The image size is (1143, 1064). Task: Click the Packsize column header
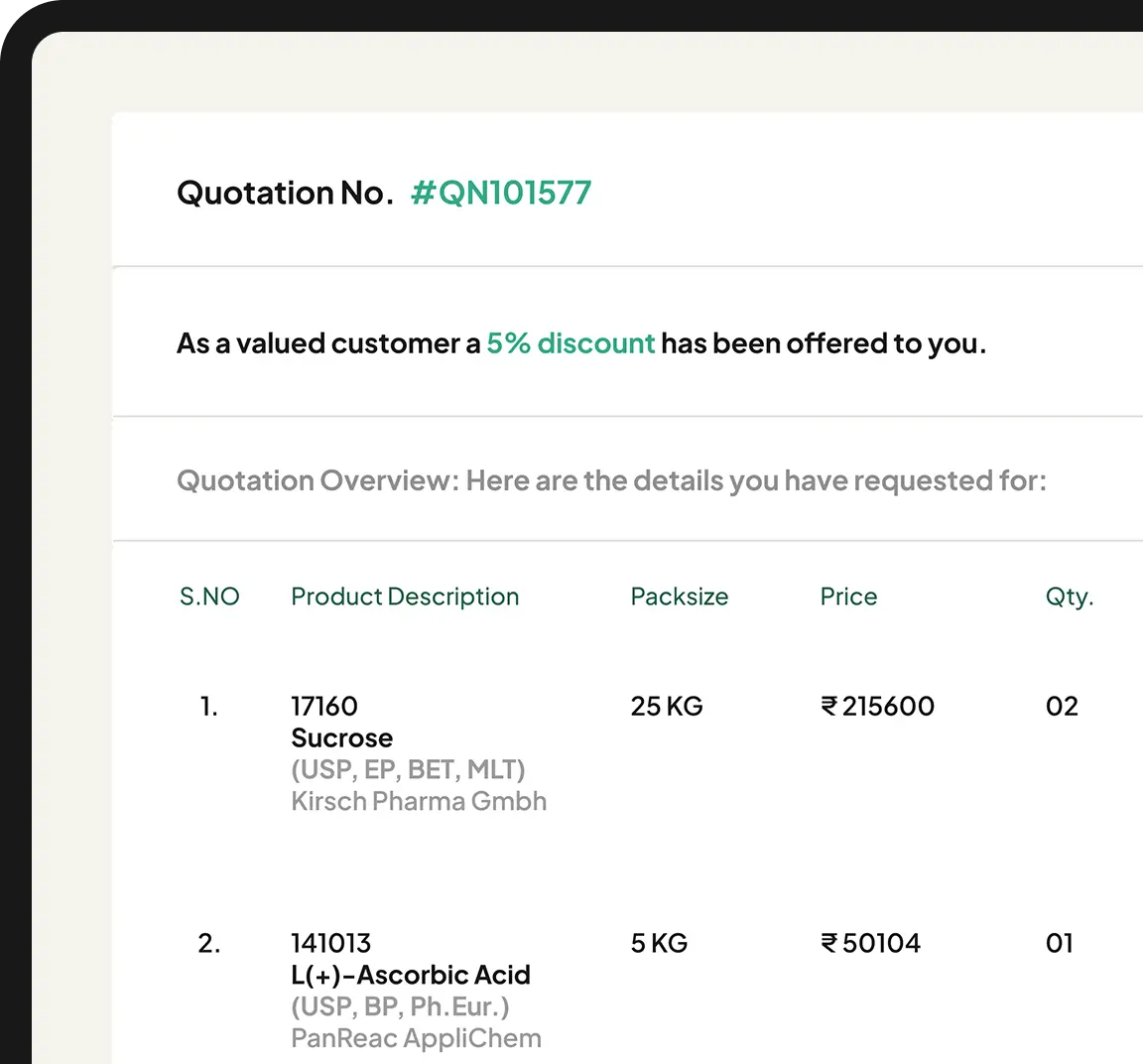point(679,597)
